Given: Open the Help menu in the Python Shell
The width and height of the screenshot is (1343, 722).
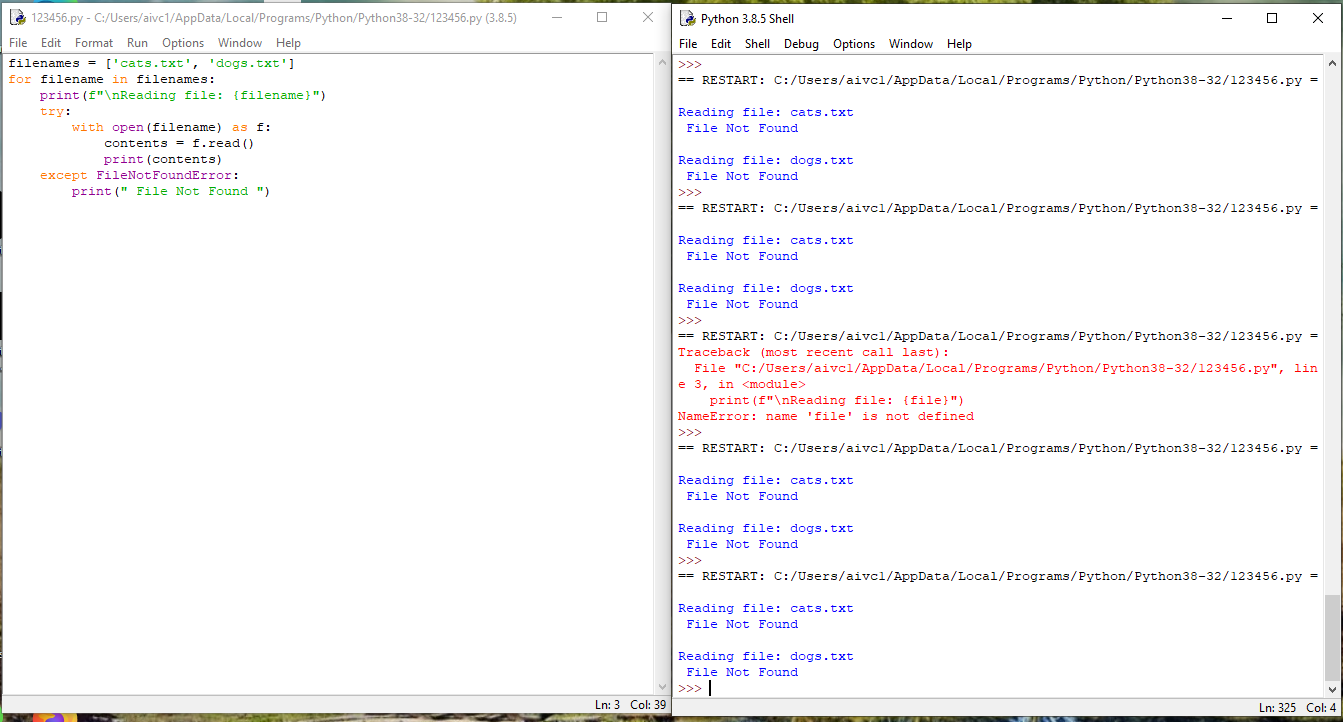Looking at the screenshot, I should (x=959, y=44).
